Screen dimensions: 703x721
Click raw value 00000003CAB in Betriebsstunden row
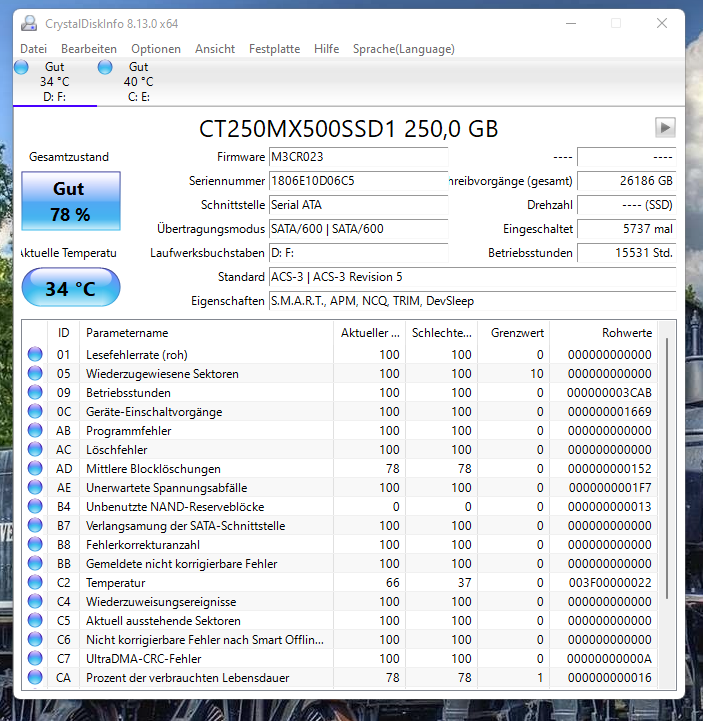(609, 393)
